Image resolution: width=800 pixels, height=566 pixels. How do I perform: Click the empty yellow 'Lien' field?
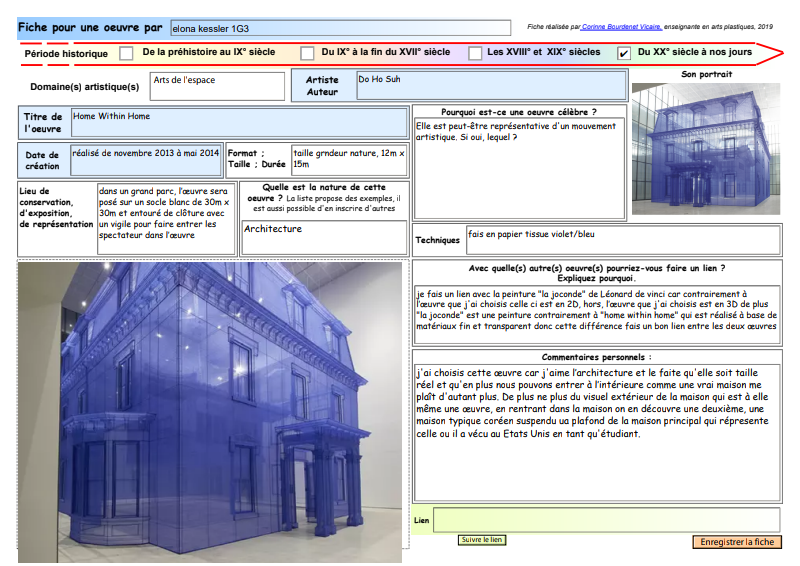pos(606,520)
